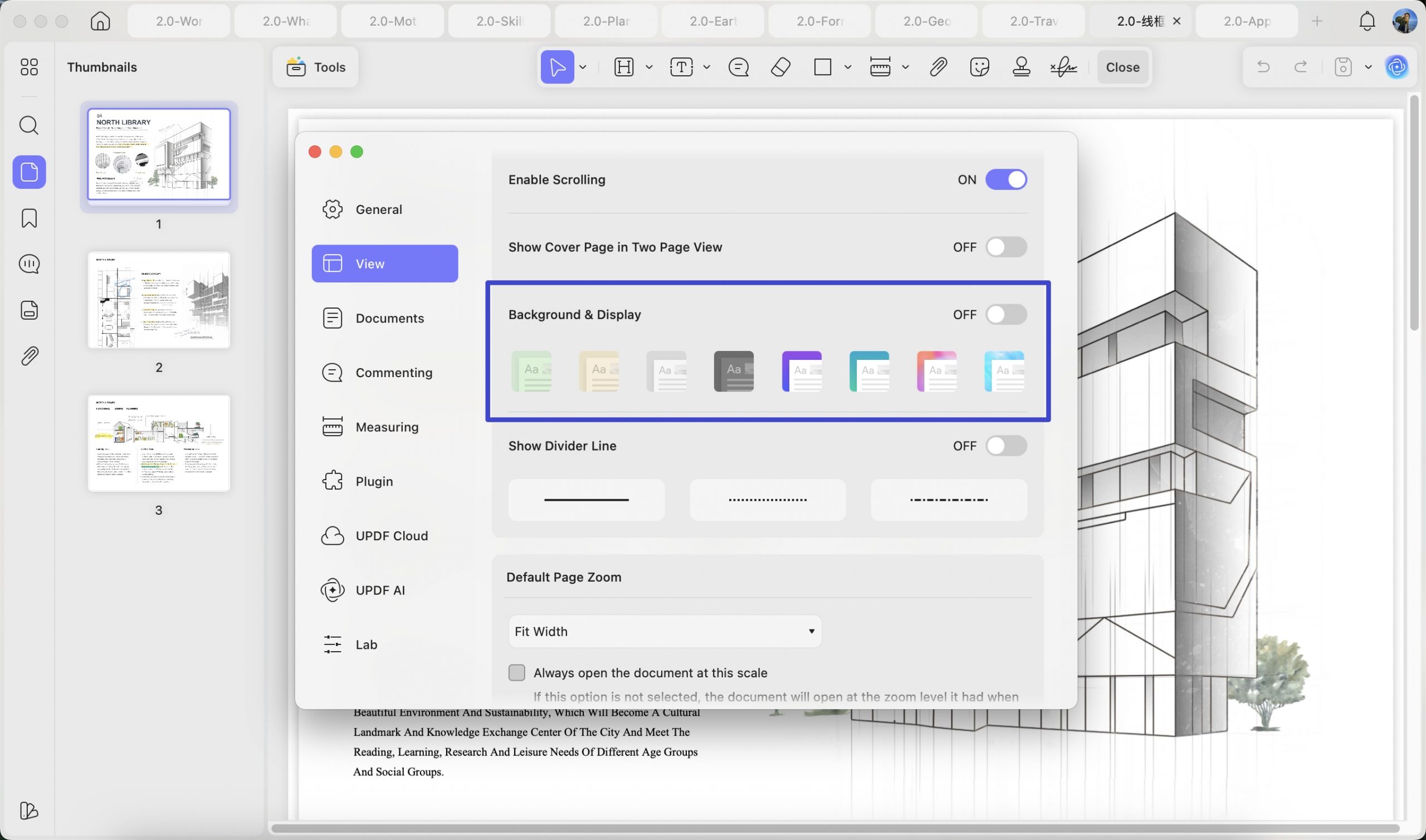This screenshot has width=1426, height=840.
Task: Open the sticker tool
Action: click(x=979, y=67)
